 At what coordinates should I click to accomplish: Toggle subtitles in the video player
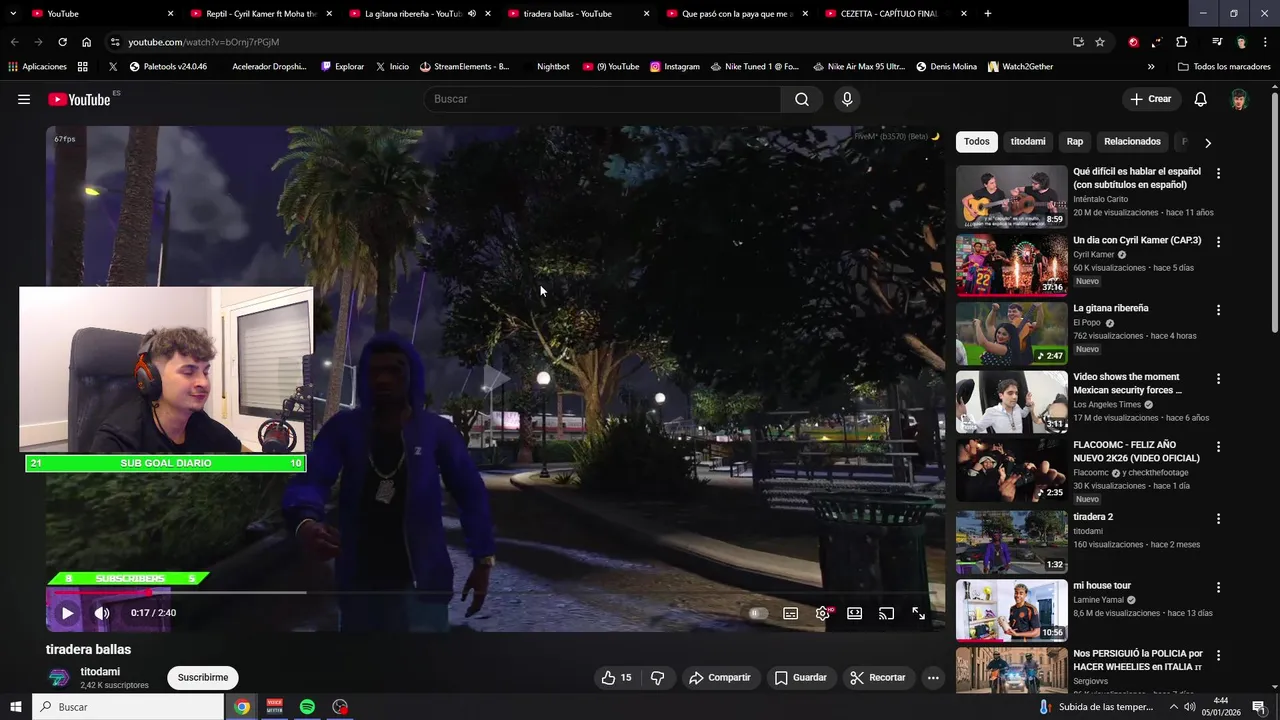click(790, 613)
